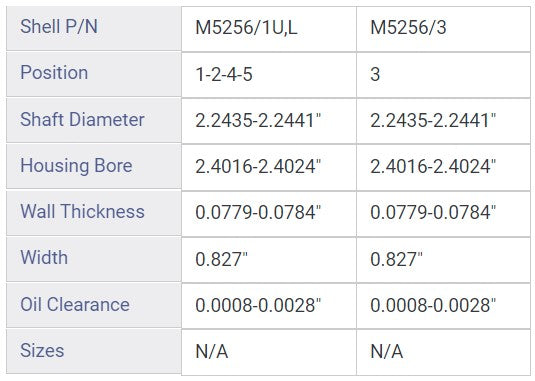Click the Wall Thickness row label
Screen dimensions: 535x381
point(93,213)
